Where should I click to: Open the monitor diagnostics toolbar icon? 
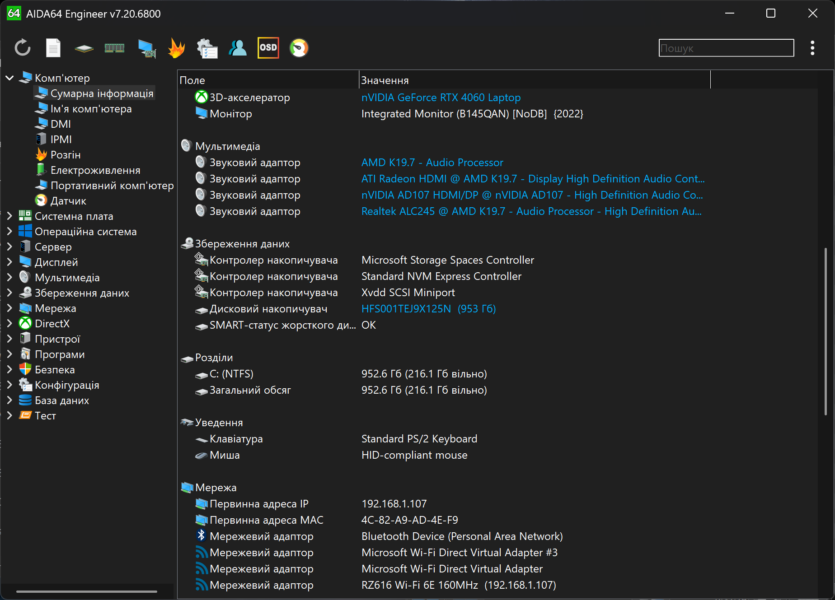tap(146, 48)
